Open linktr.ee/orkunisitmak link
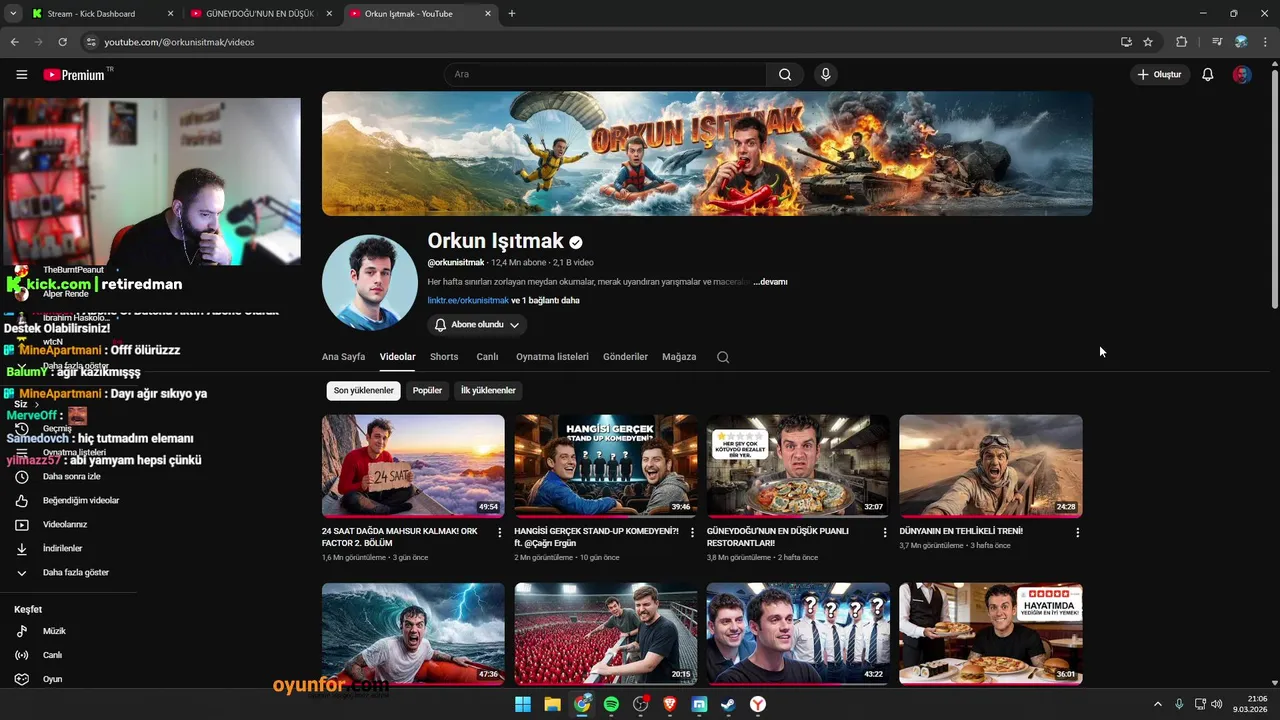 (x=468, y=300)
